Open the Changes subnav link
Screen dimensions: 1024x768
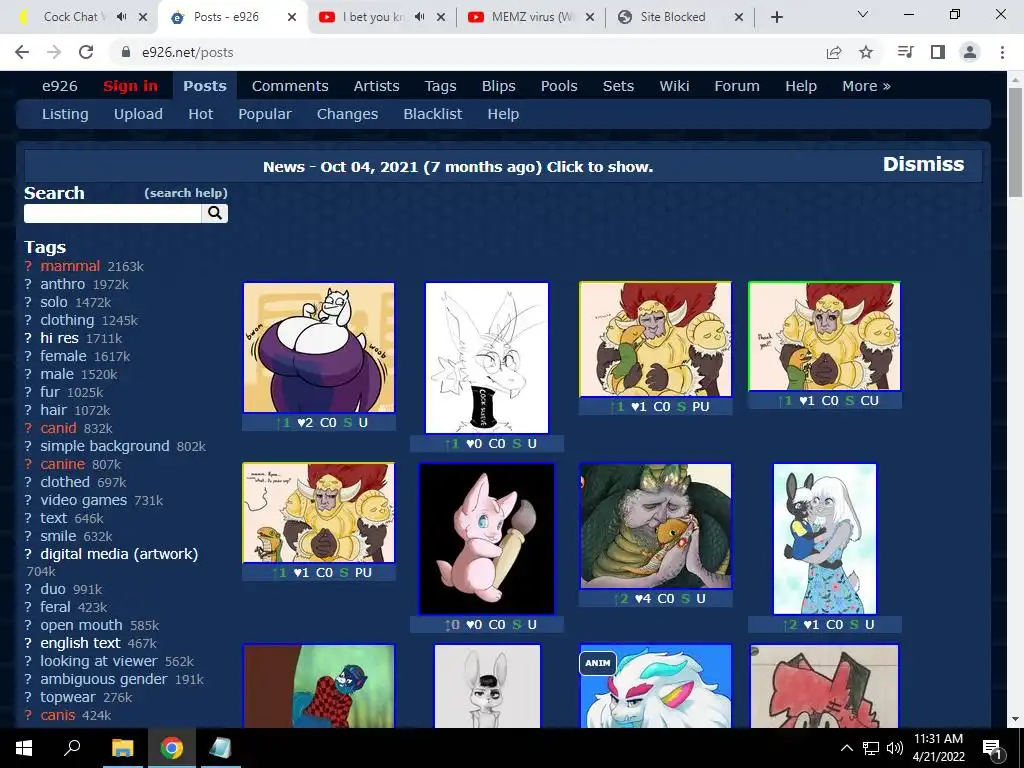pyautogui.click(x=347, y=114)
